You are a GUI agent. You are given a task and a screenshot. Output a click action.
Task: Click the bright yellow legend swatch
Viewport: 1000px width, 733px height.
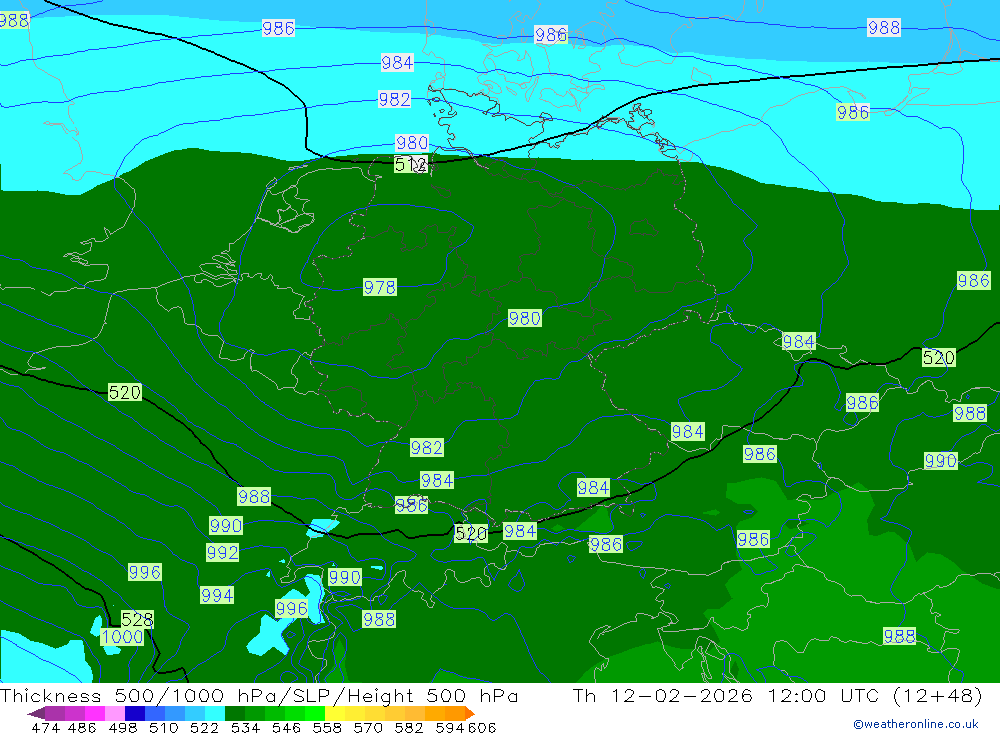(335, 713)
